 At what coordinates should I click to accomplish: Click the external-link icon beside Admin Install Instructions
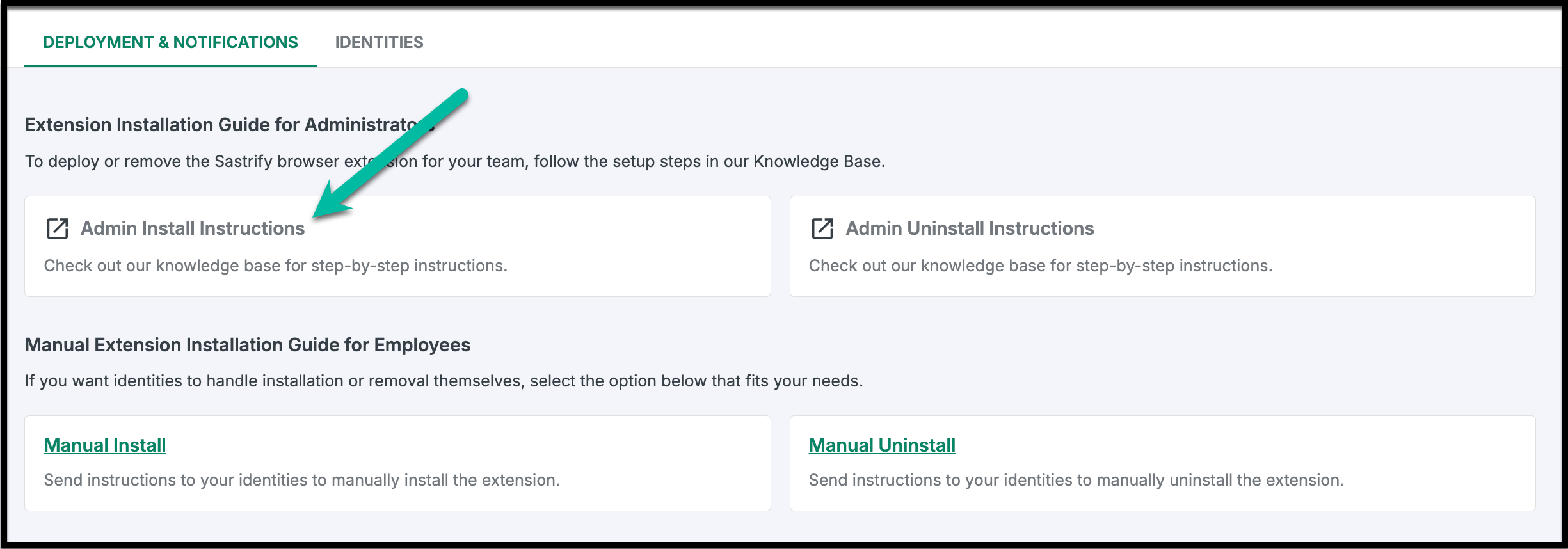point(58,228)
